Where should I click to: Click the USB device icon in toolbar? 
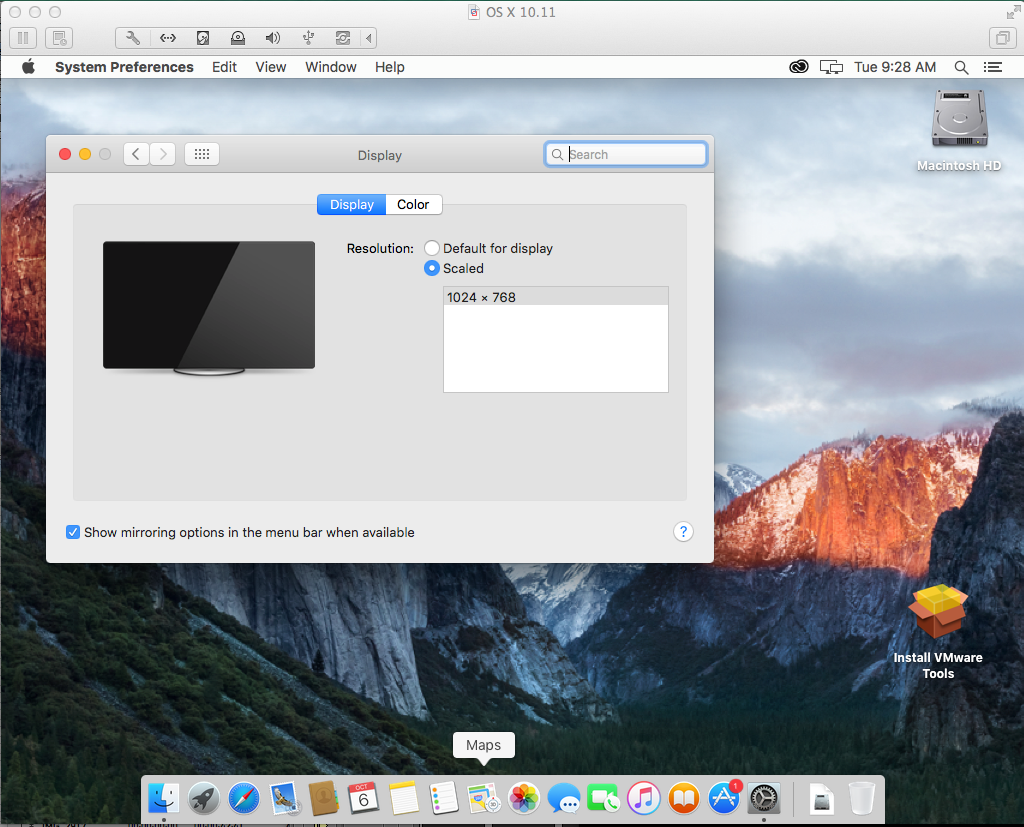pos(308,38)
